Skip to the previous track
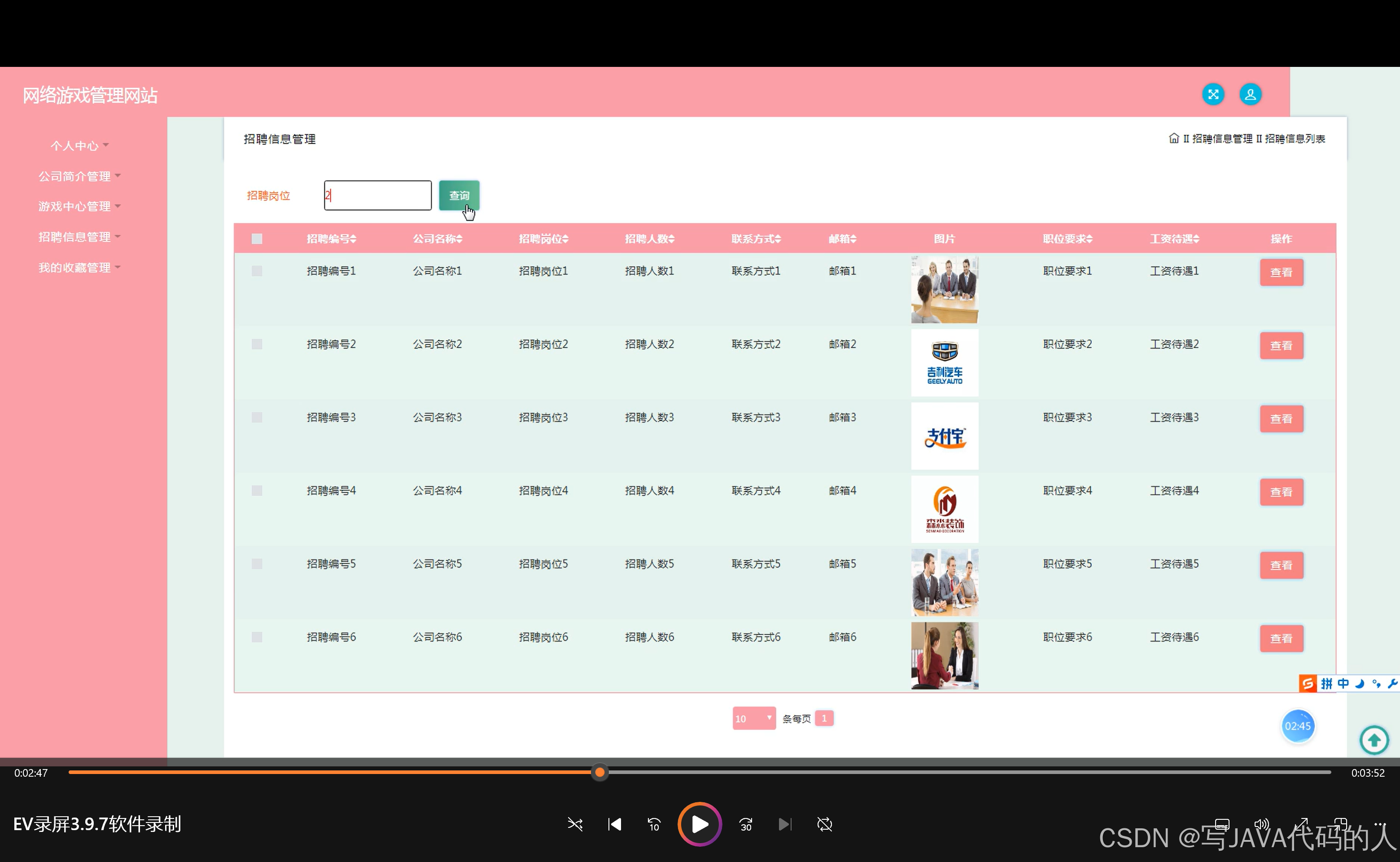Screen dimensions: 1400x862 coord(614,824)
